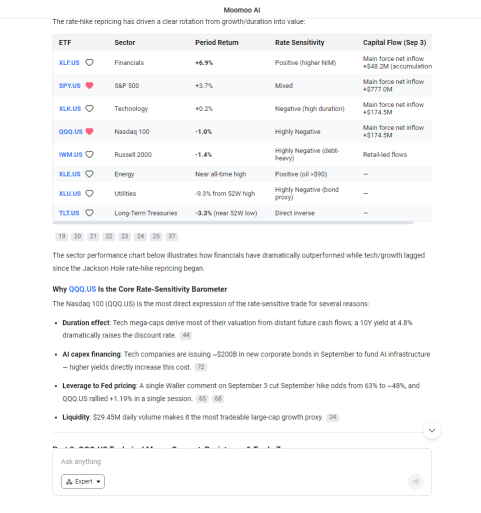481x513 pixels.
Task: Select the -1.4% return cell
Action: pos(204,155)
